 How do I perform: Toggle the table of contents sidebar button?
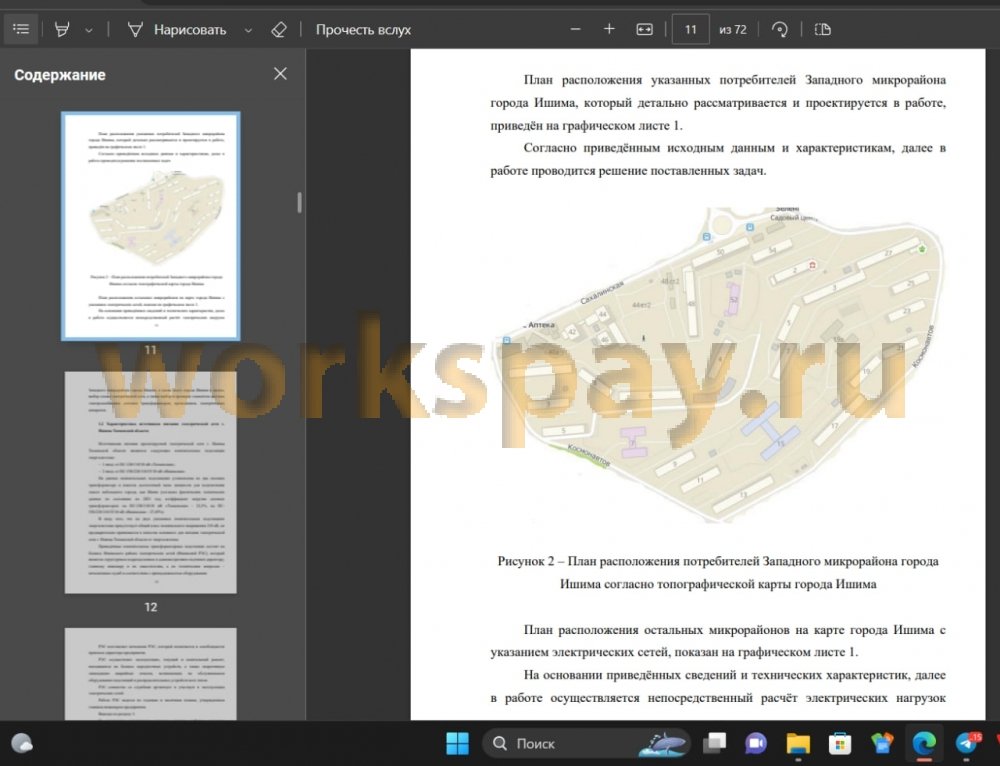pyautogui.click(x=21, y=29)
